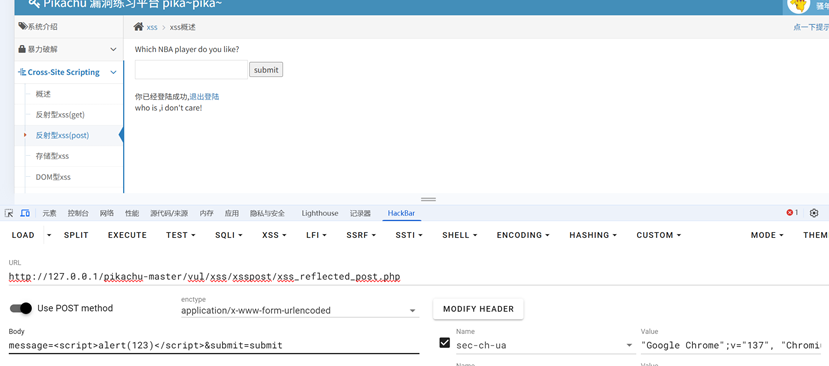The height and width of the screenshot is (366, 829).
Task: Switch to the 元素 DevTools tab
Action: pos(49,213)
